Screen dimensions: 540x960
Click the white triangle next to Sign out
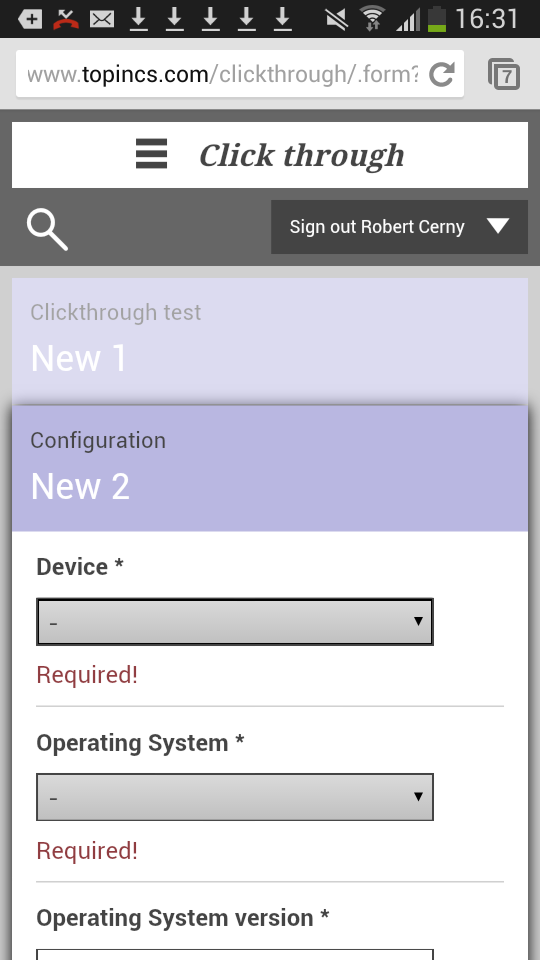[498, 227]
